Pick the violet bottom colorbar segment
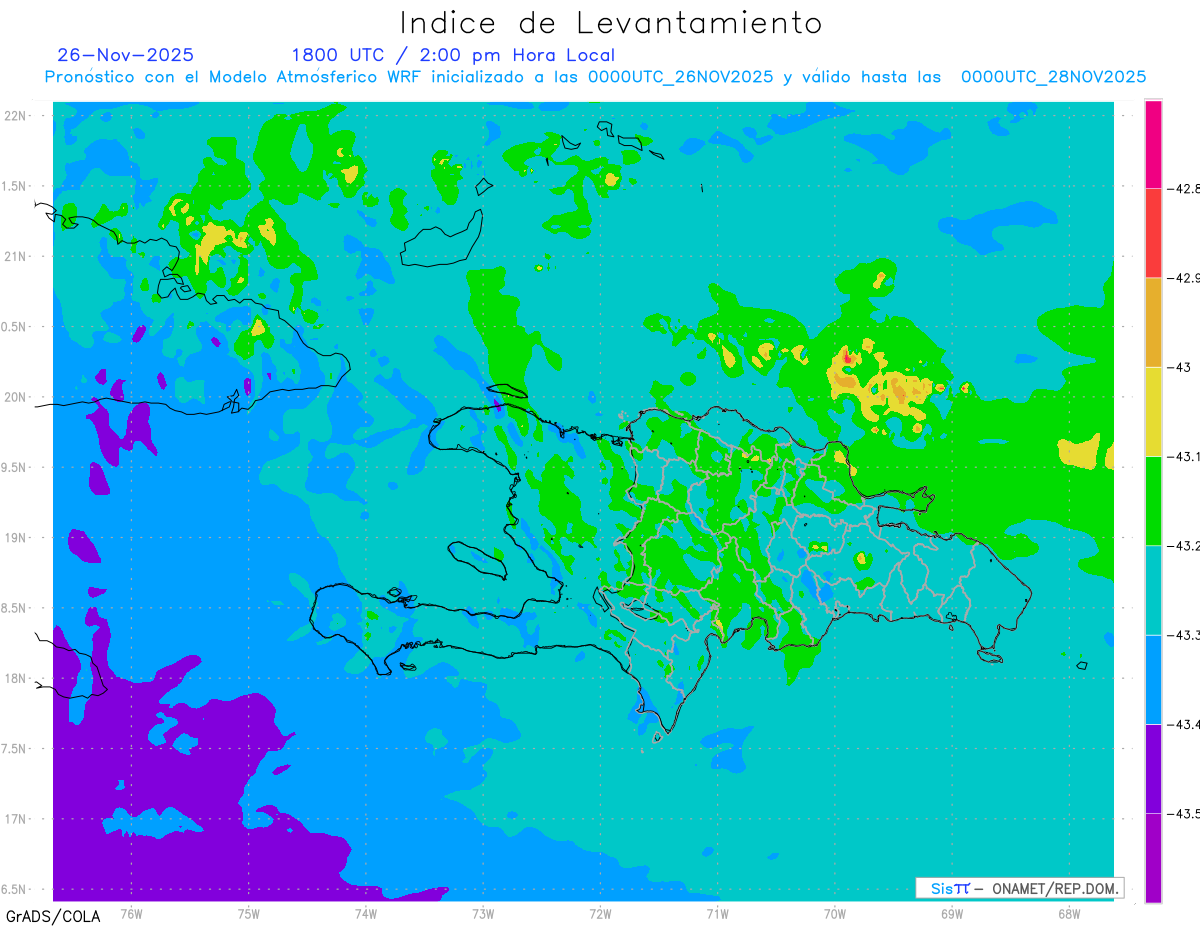Viewport: 1200px width, 927px height. (1153, 857)
